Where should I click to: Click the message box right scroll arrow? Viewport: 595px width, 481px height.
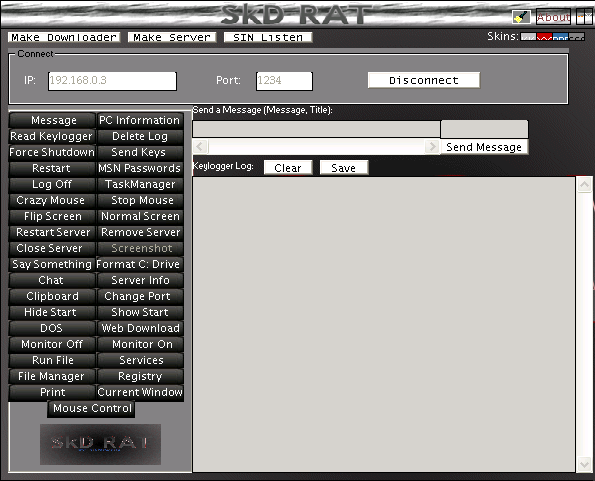point(432,146)
